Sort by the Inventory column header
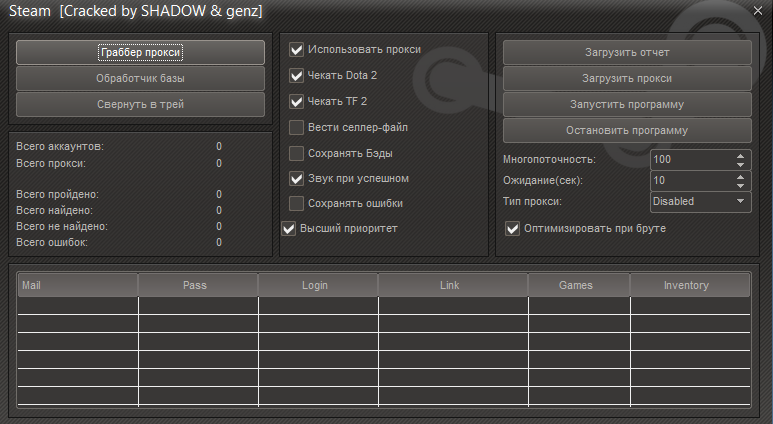 [690, 285]
